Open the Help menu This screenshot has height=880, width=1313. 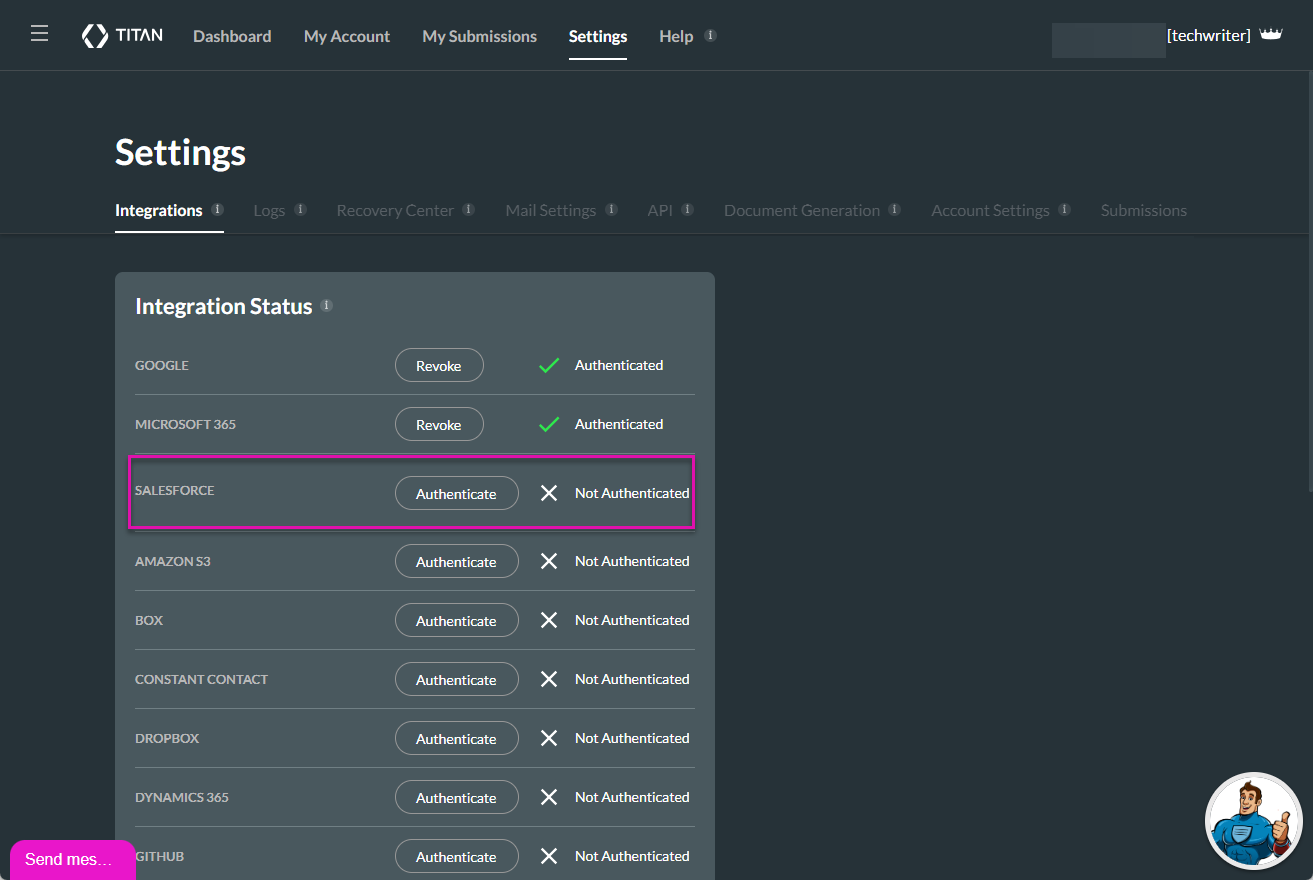pyautogui.click(x=676, y=36)
